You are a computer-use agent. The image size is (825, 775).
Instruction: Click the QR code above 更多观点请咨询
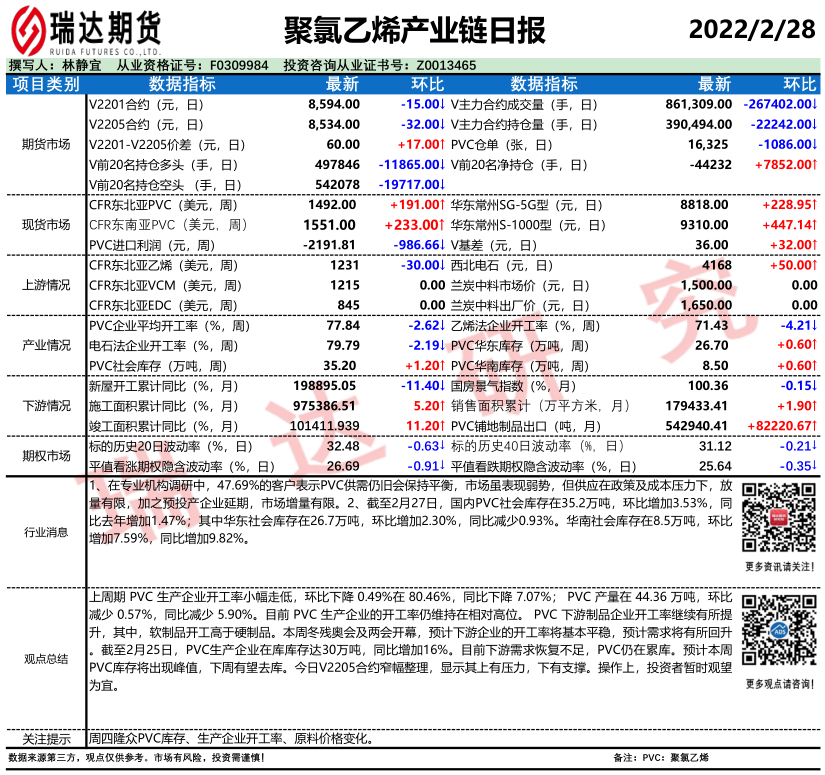pyautogui.click(x=777, y=632)
